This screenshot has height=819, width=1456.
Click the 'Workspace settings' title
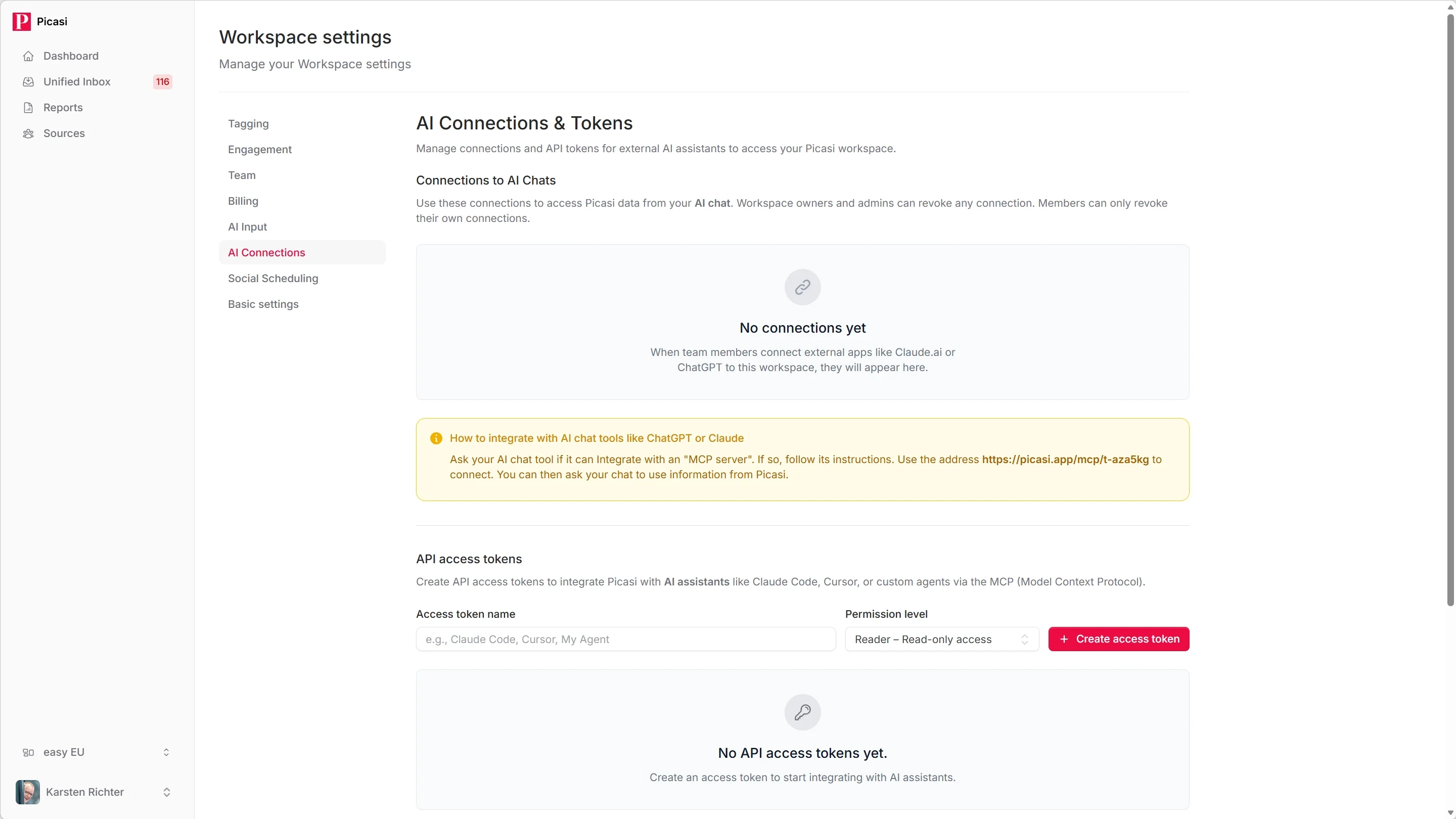[x=305, y=37]
